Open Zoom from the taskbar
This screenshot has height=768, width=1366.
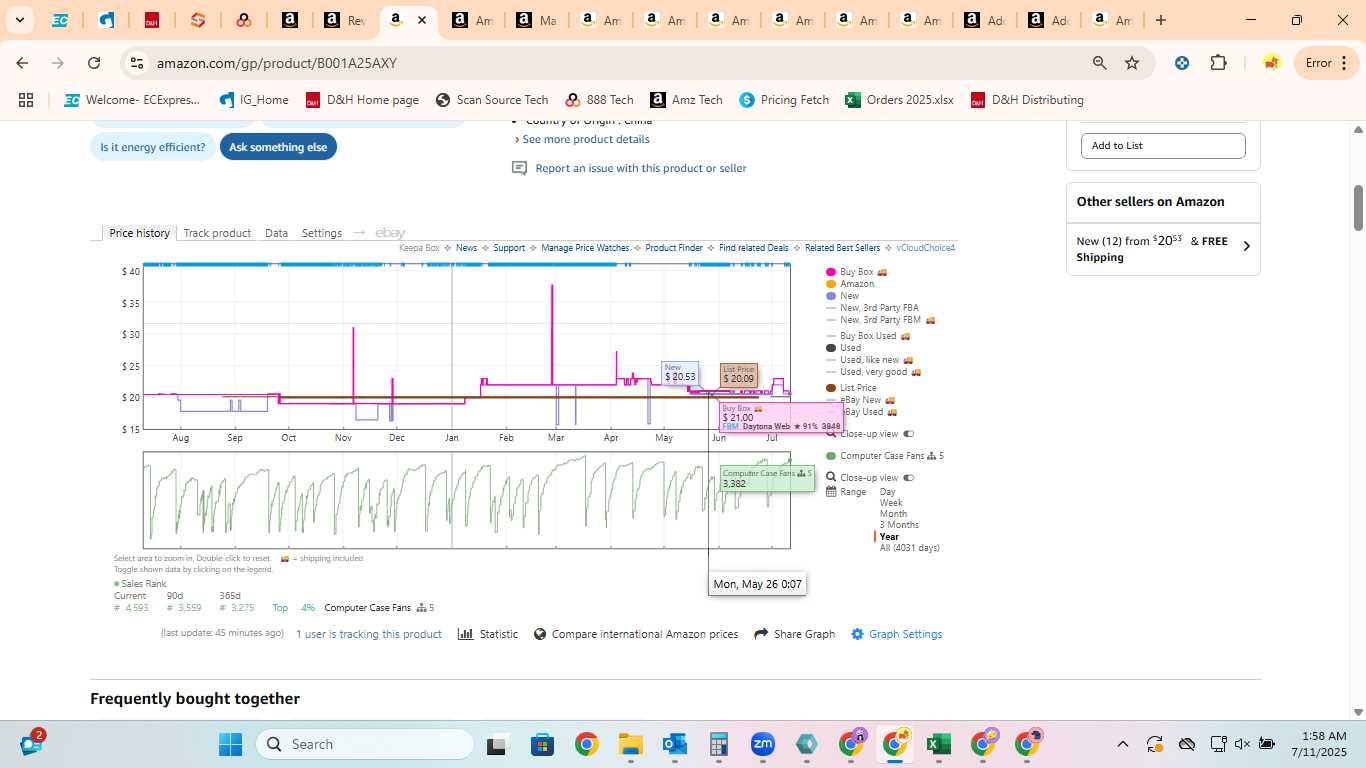click(762, 744)
